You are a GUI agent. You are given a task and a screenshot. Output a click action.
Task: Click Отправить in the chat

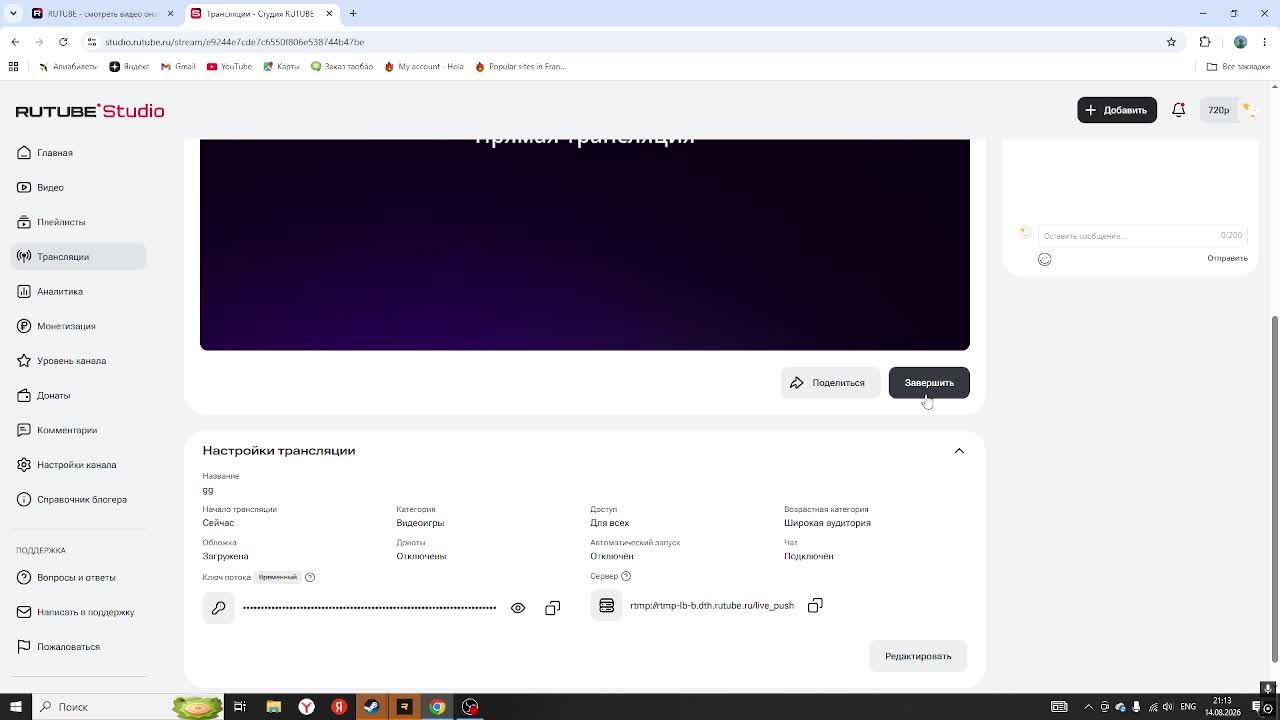pyautogui.click(x=1227, y=259)
